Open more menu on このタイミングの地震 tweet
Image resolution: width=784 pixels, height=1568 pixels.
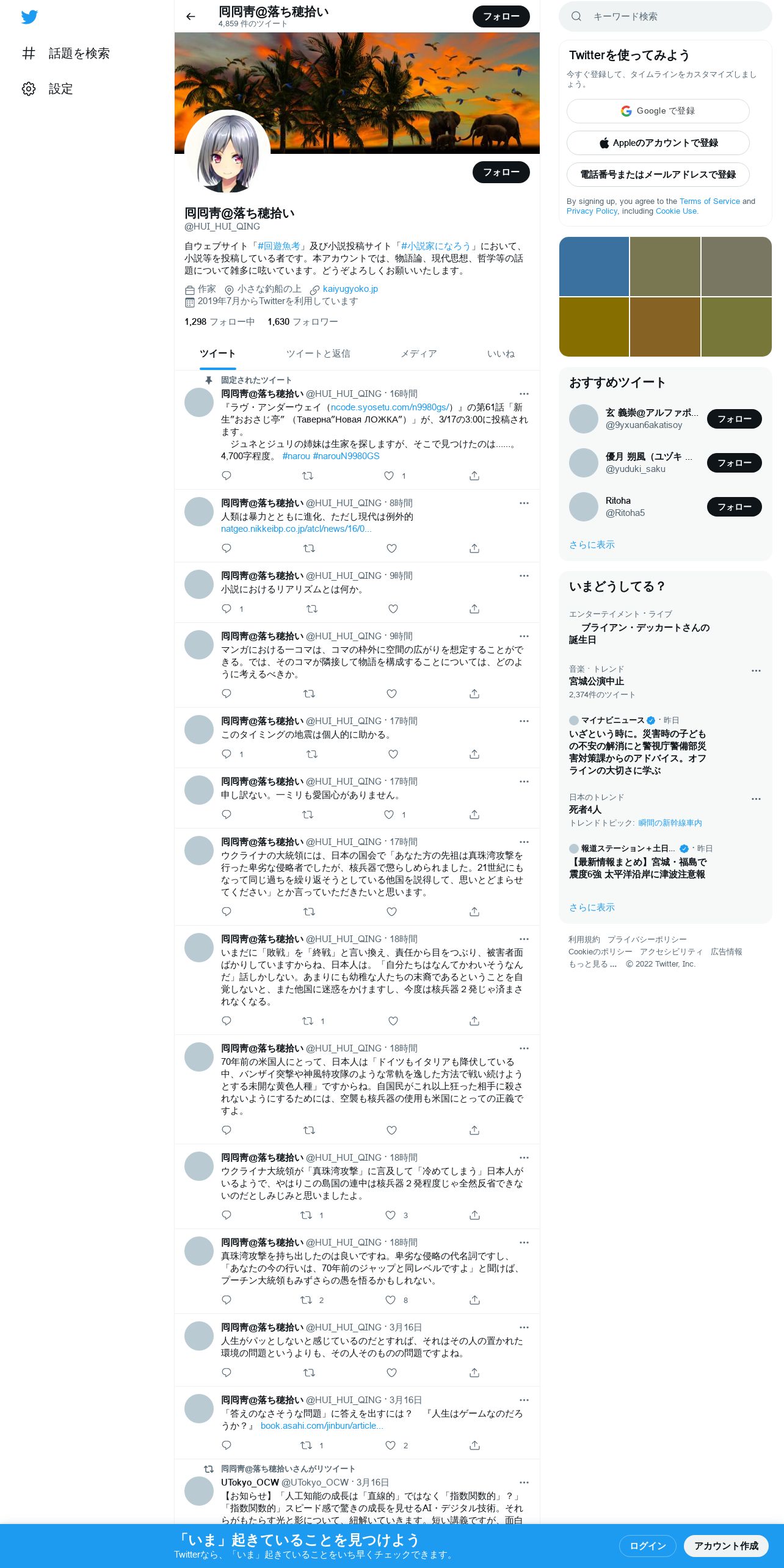click(524, 721)
